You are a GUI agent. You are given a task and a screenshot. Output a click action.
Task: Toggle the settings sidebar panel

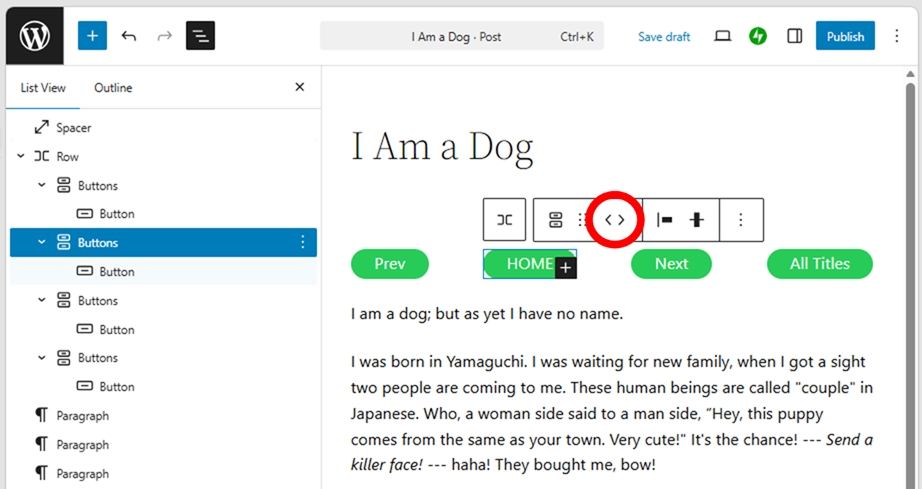795,36
